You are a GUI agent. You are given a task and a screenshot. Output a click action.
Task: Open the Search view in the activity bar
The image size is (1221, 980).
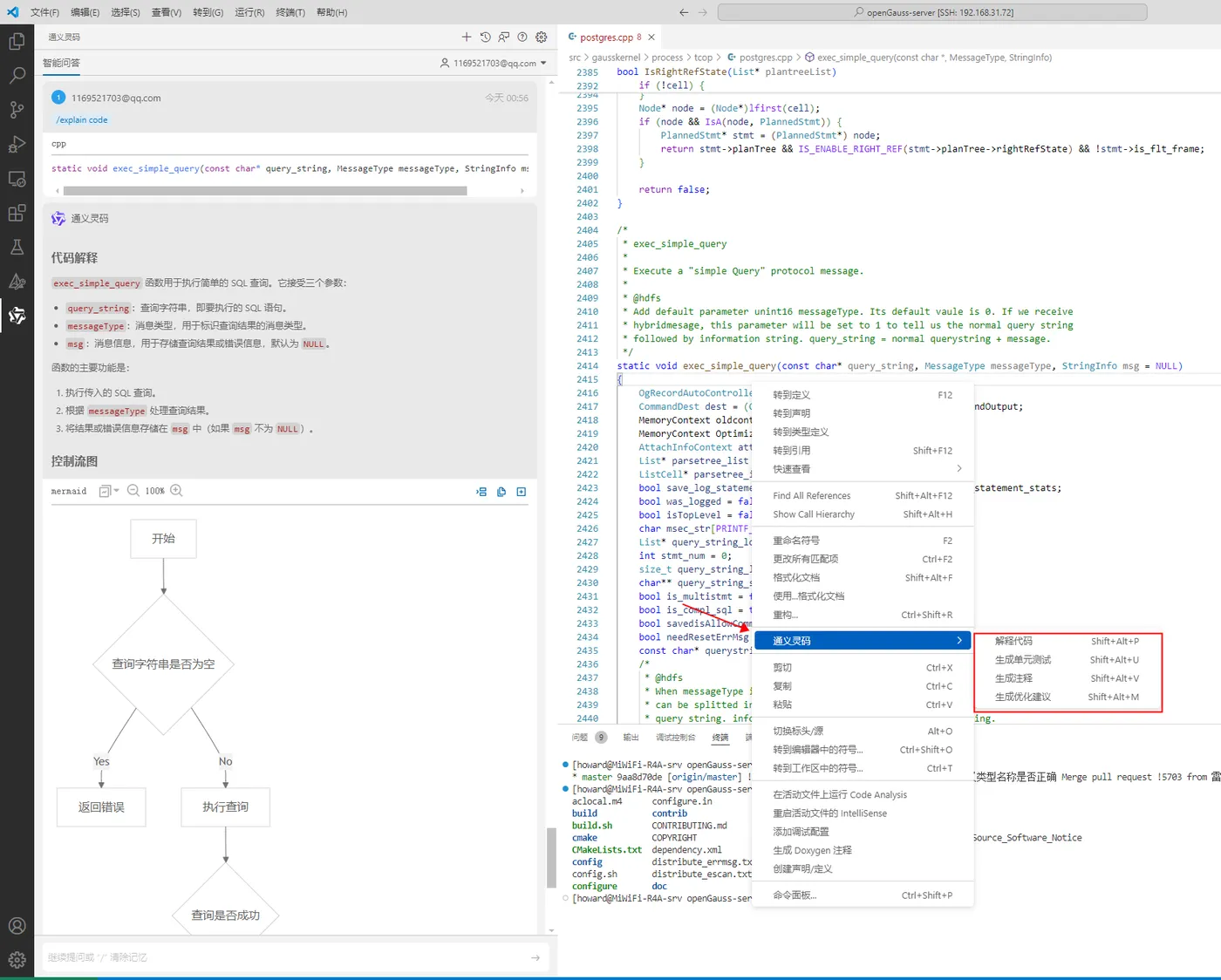coord(17,76)
